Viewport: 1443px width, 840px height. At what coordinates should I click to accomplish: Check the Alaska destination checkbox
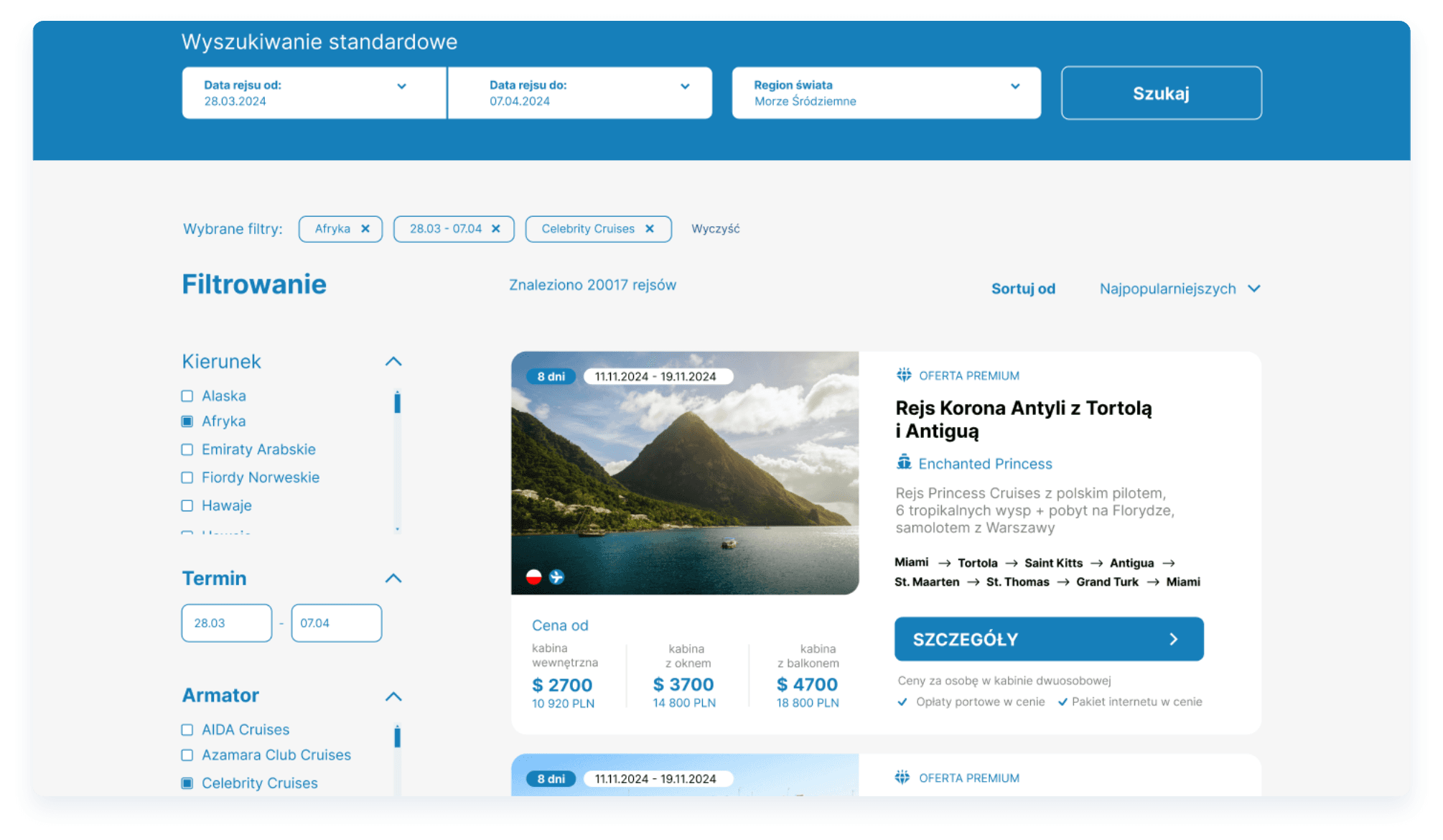coord(187,396)
